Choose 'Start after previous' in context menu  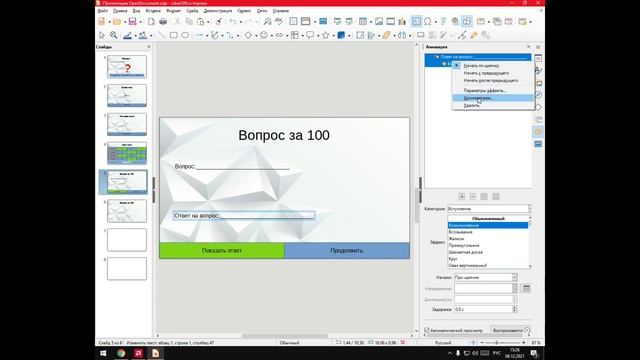(x=491, y=80)
